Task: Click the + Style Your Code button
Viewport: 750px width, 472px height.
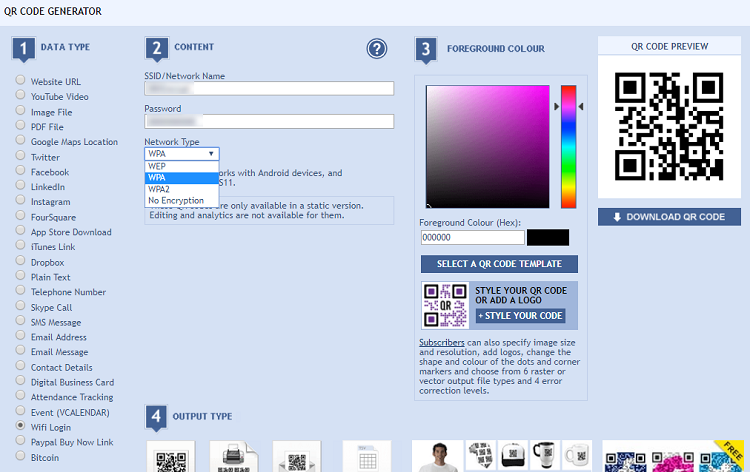Action: pyautogui.click(x=520, y=316)
